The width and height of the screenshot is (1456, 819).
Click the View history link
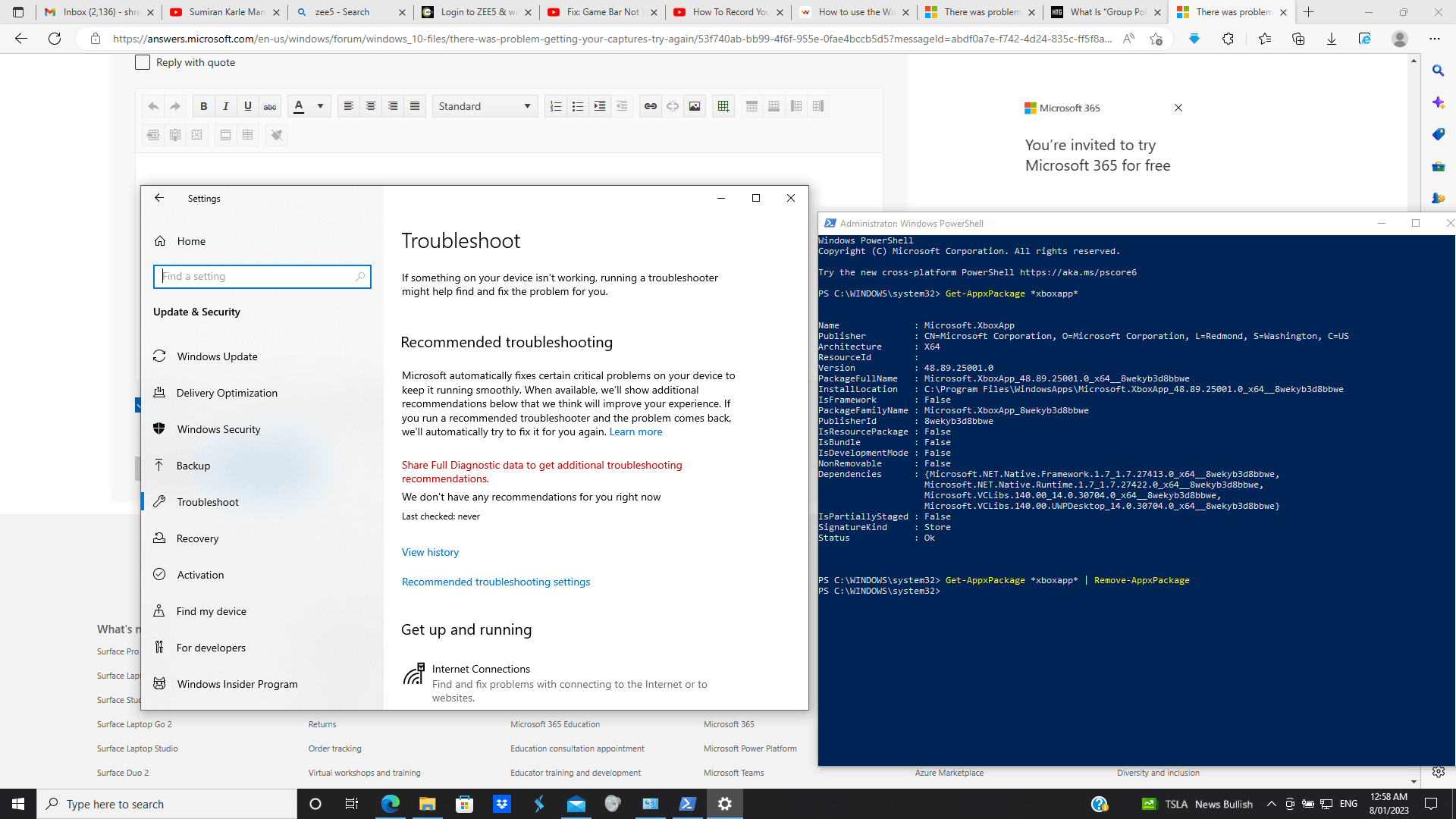pos(430,552)
